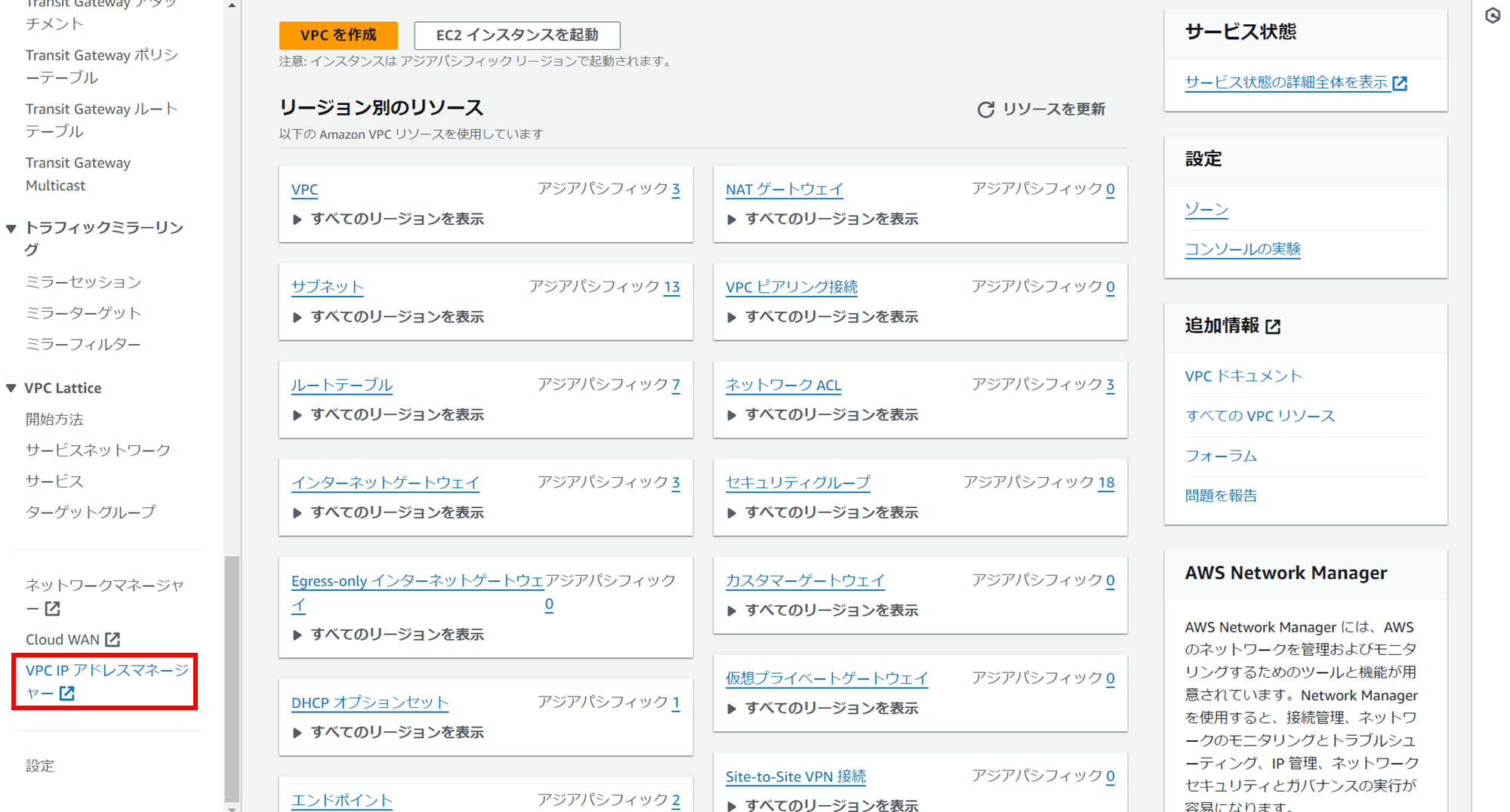The height and width of the screenshot is (812, 1510).
Task: Open the VPC ピアリング接続 link
Action: point(791,287)
